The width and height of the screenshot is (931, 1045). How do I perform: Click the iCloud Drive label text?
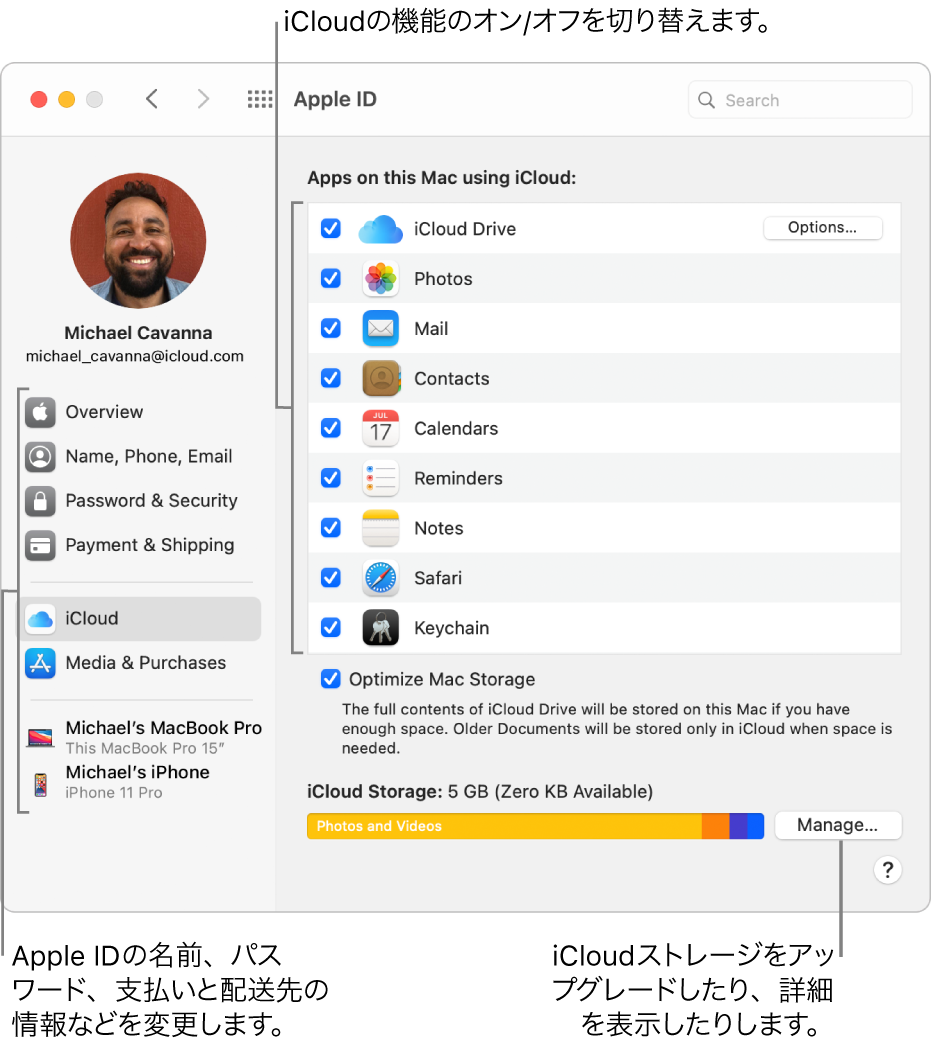pos(465,229)
